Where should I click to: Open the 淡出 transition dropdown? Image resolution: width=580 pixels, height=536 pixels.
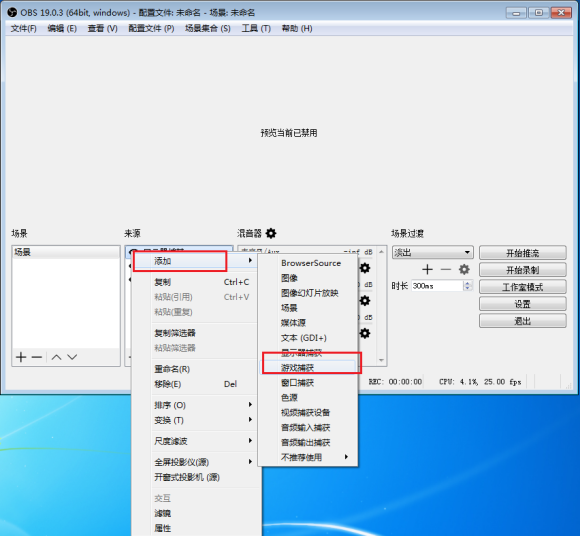point(432,253)
